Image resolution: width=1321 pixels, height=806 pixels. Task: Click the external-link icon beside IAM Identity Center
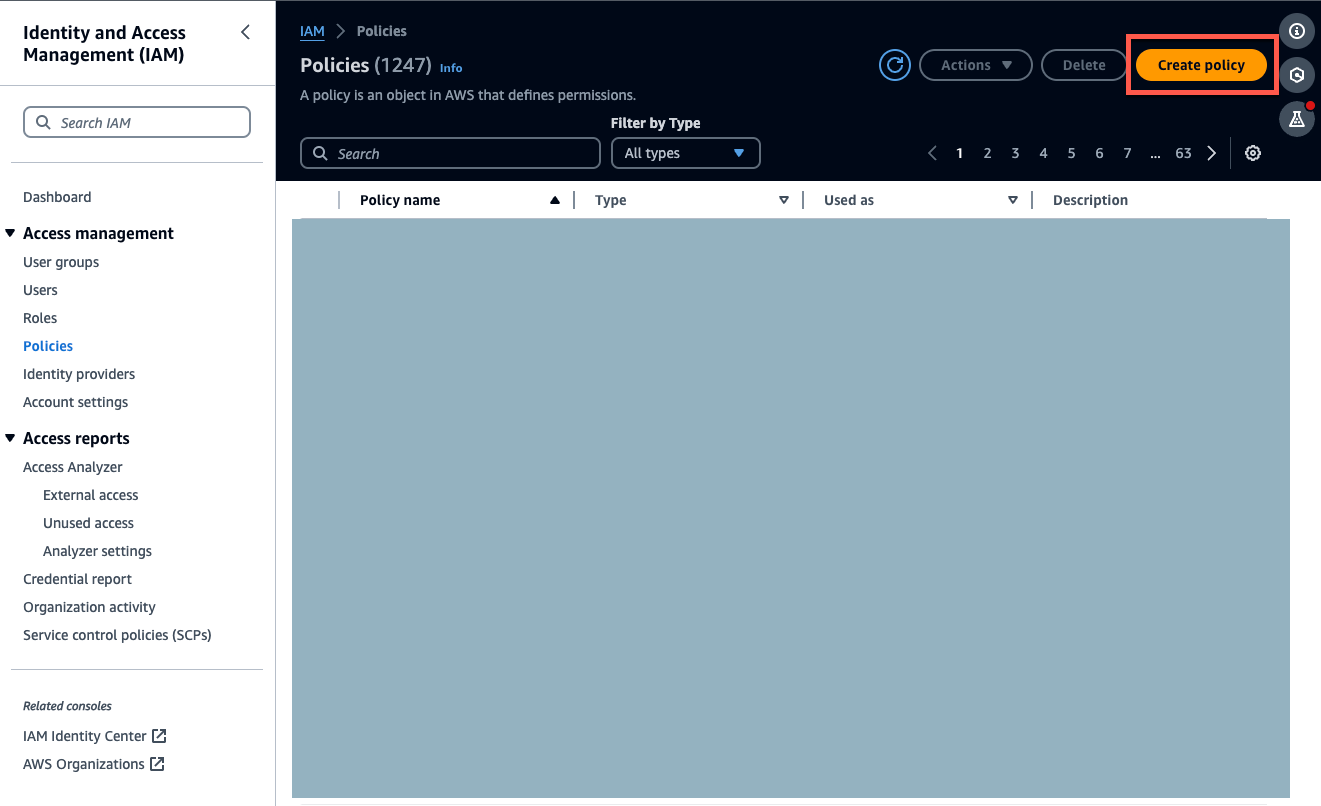[158, 735]
